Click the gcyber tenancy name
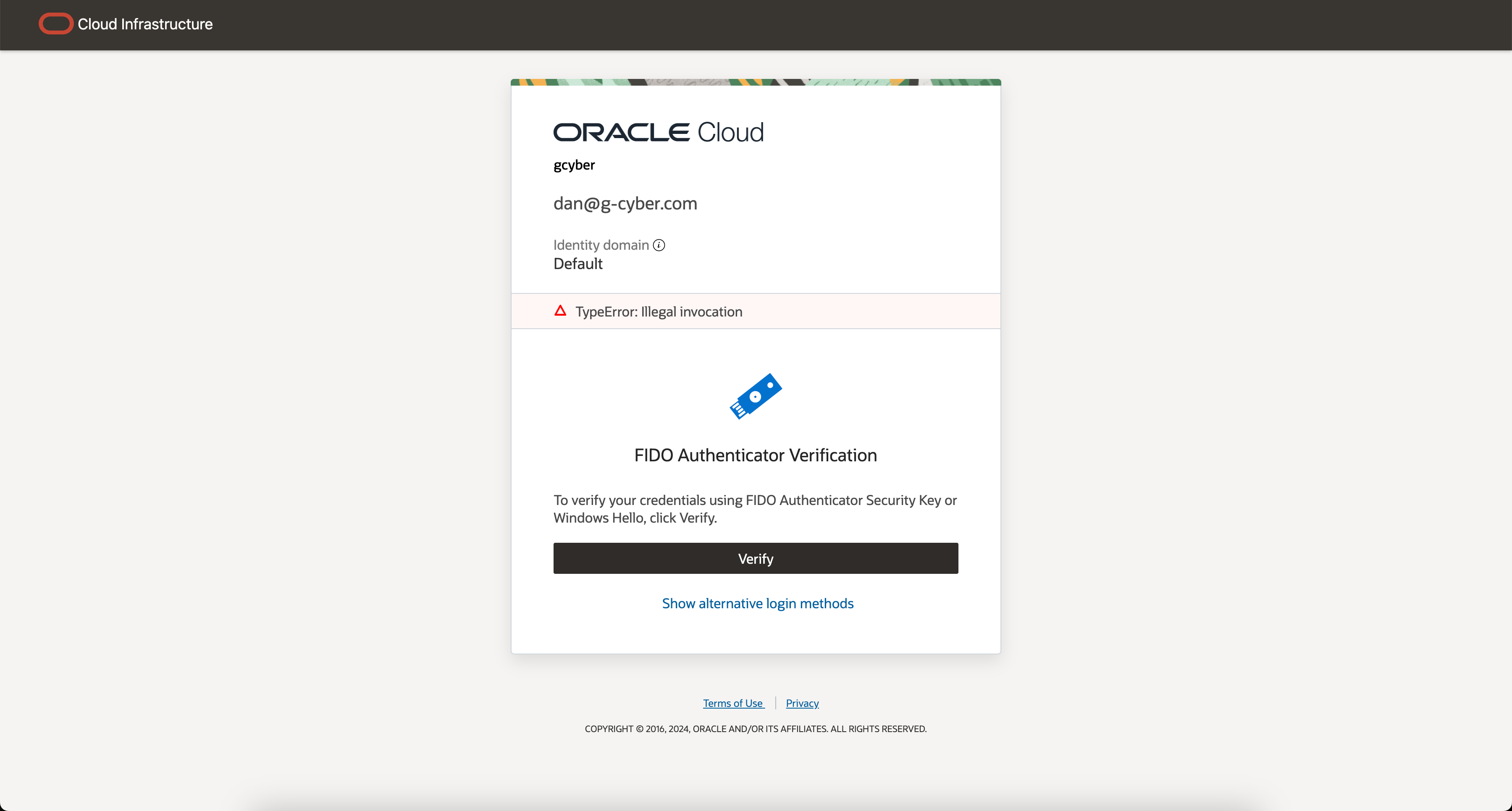This screenshot has height=811, width=1512. click(574, 165)
